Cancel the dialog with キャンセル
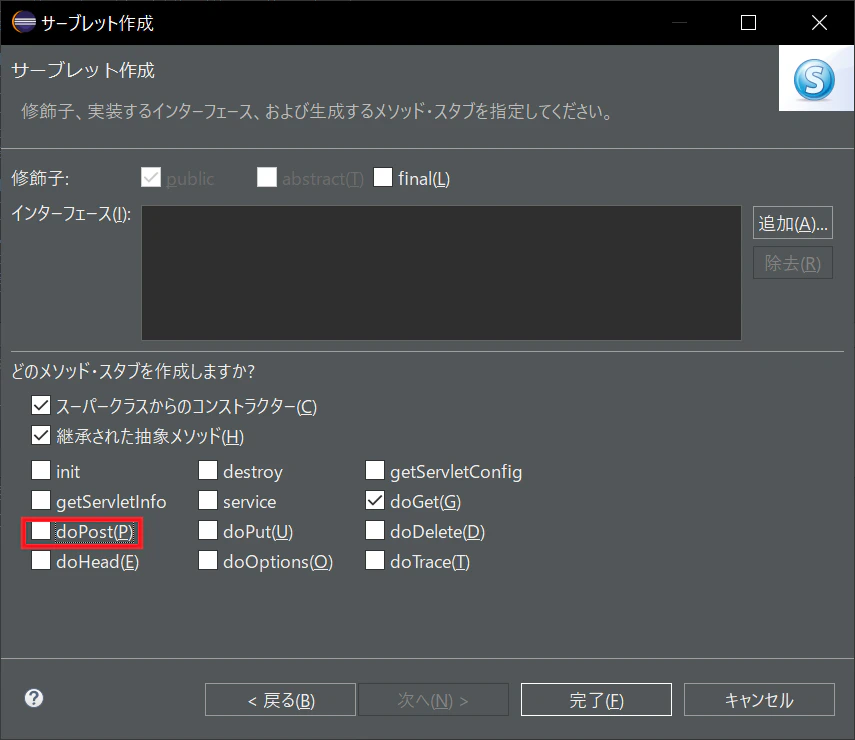855x740 pixels. [x=759, y=700]
